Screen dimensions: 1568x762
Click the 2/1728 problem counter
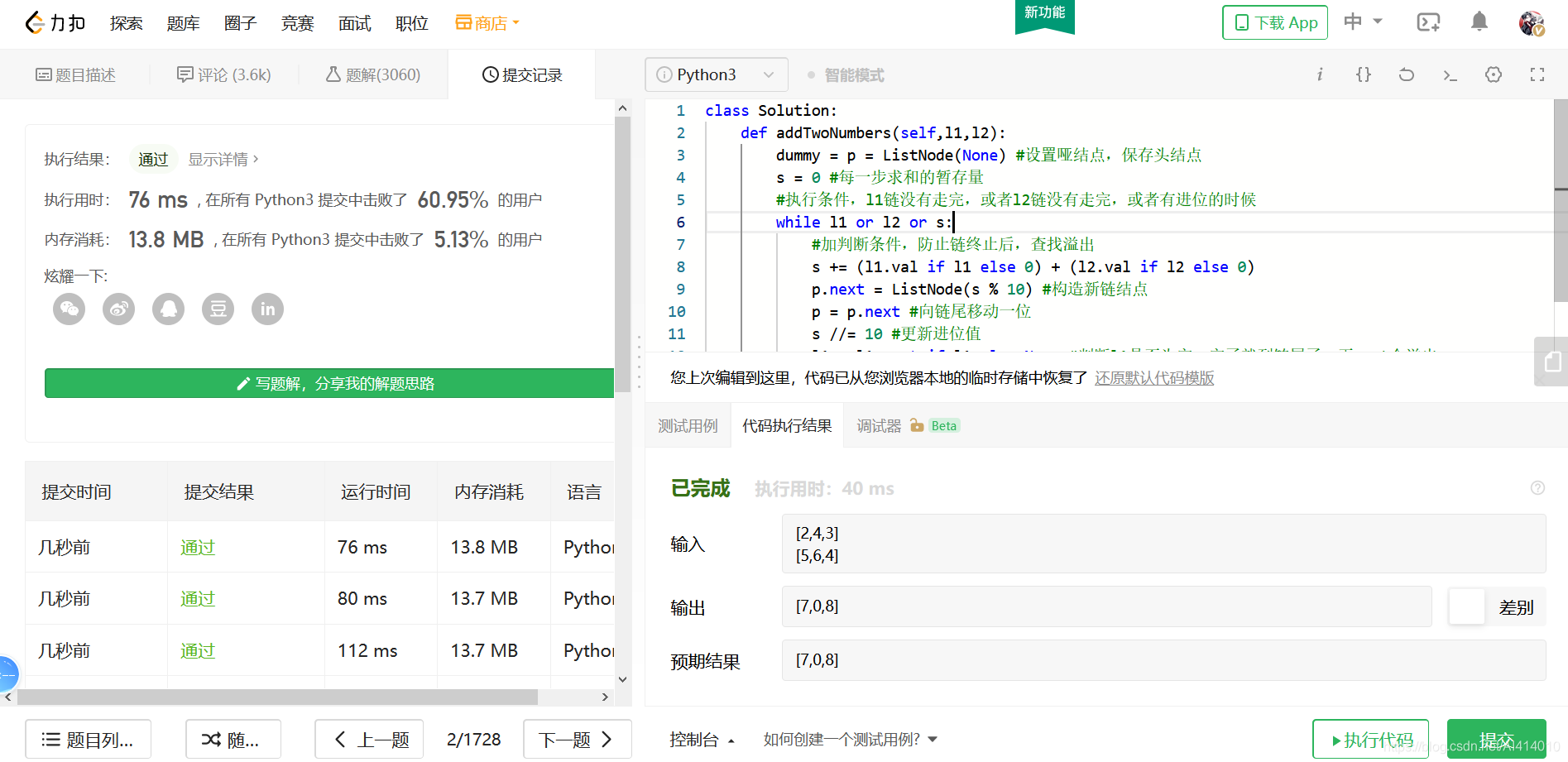click(473, 740)
